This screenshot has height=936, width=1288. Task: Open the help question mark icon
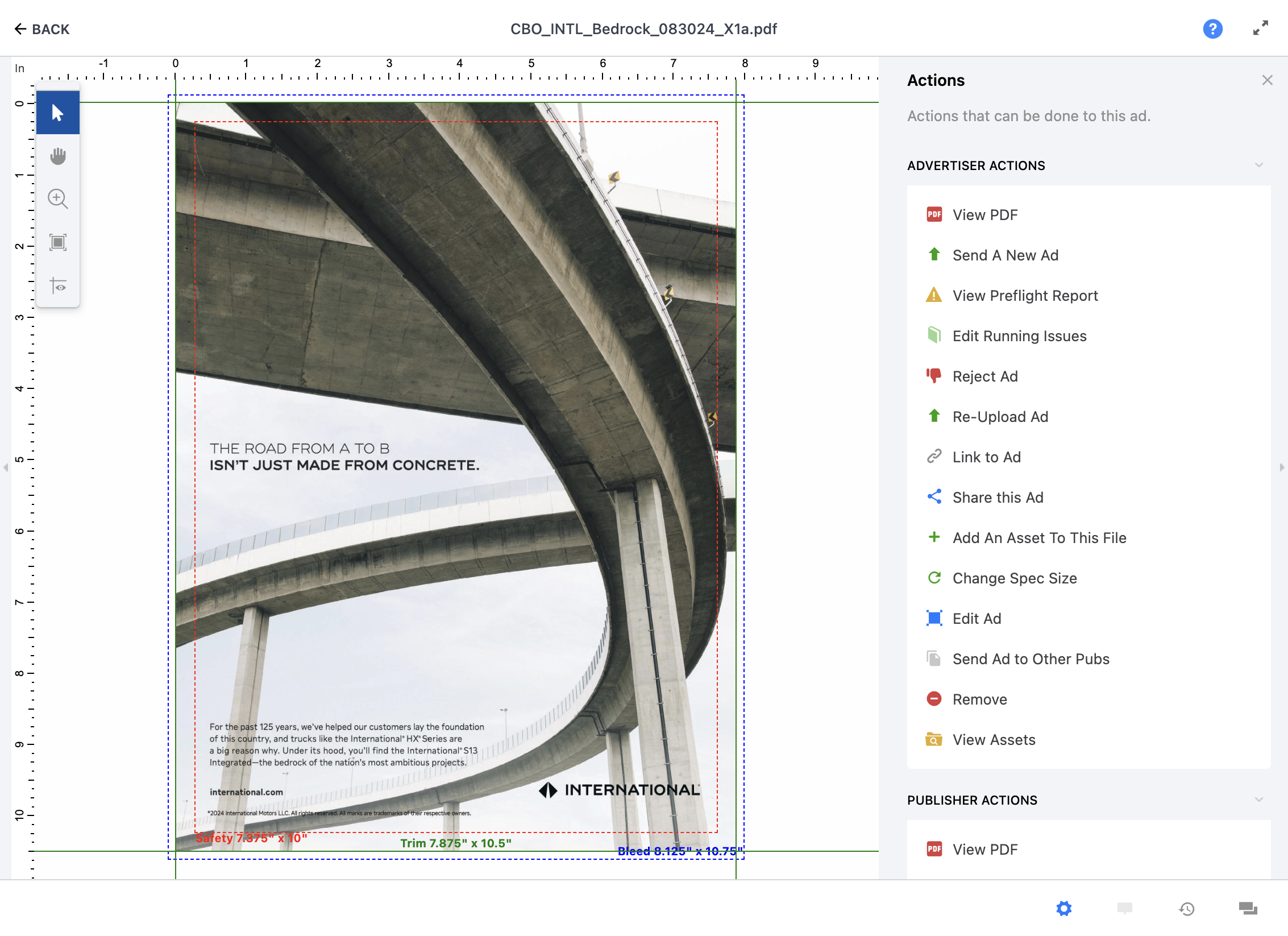(1212, 29)
